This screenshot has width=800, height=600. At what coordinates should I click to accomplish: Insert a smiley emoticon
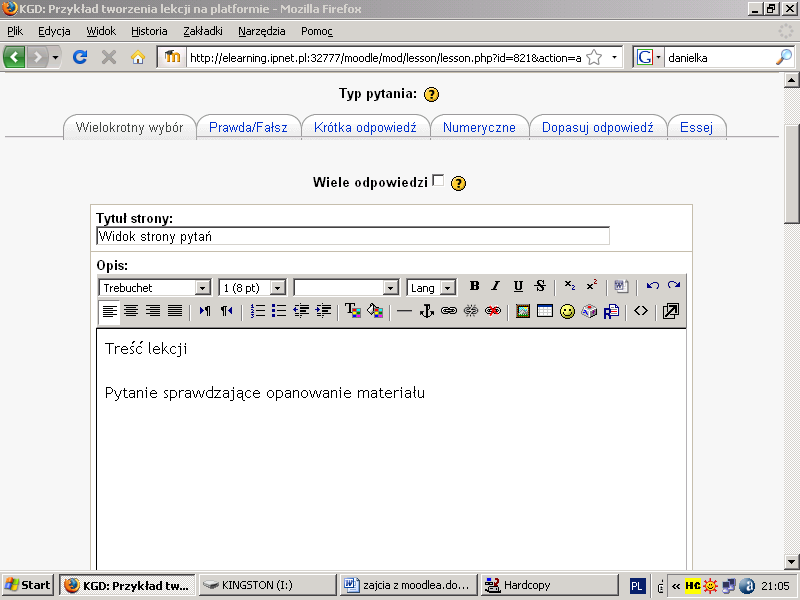(x=567, y=311)
